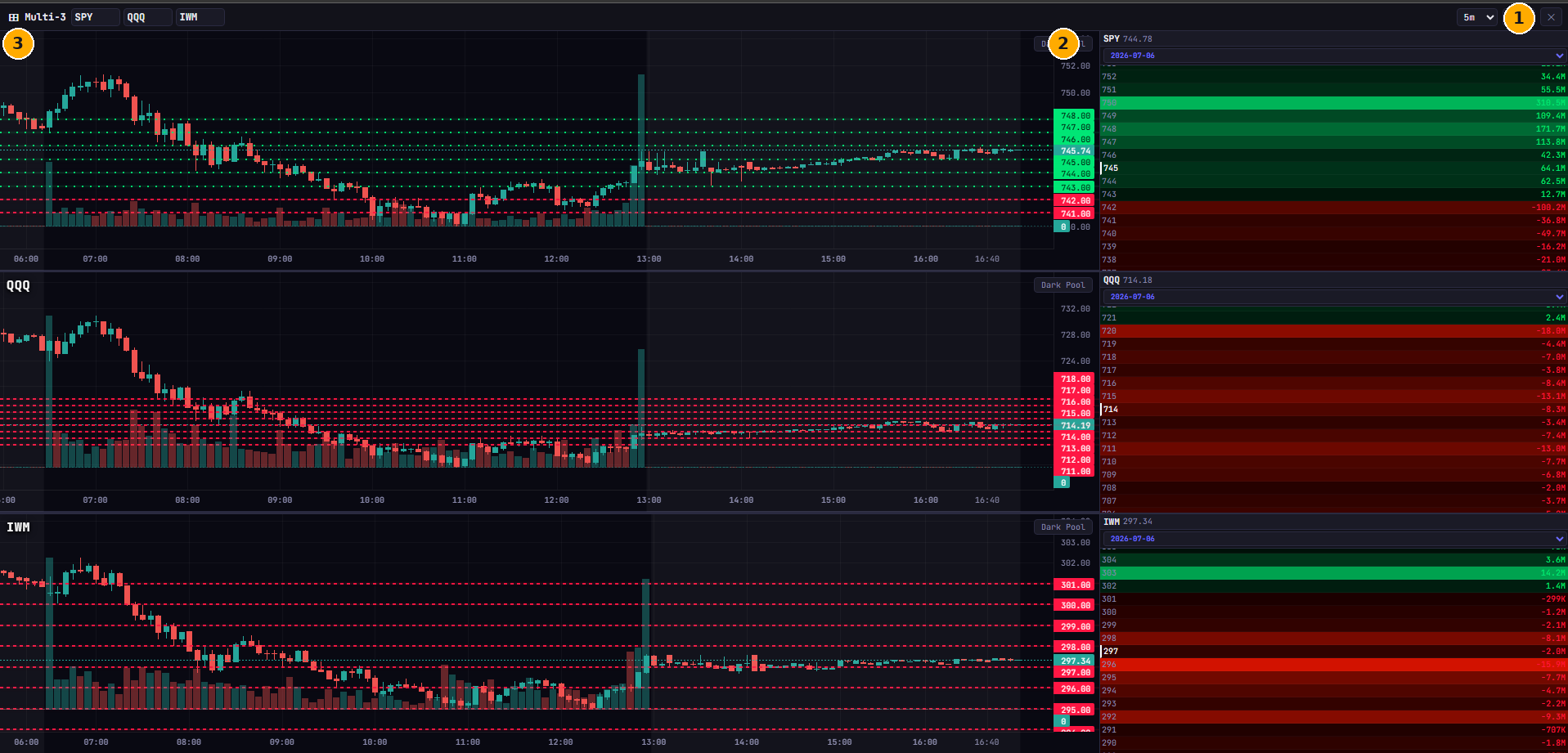The image size is (1568, 753).
Task: Click the 10:00 time label on QQQ chart axis
Action: click(x=372, y=500)
